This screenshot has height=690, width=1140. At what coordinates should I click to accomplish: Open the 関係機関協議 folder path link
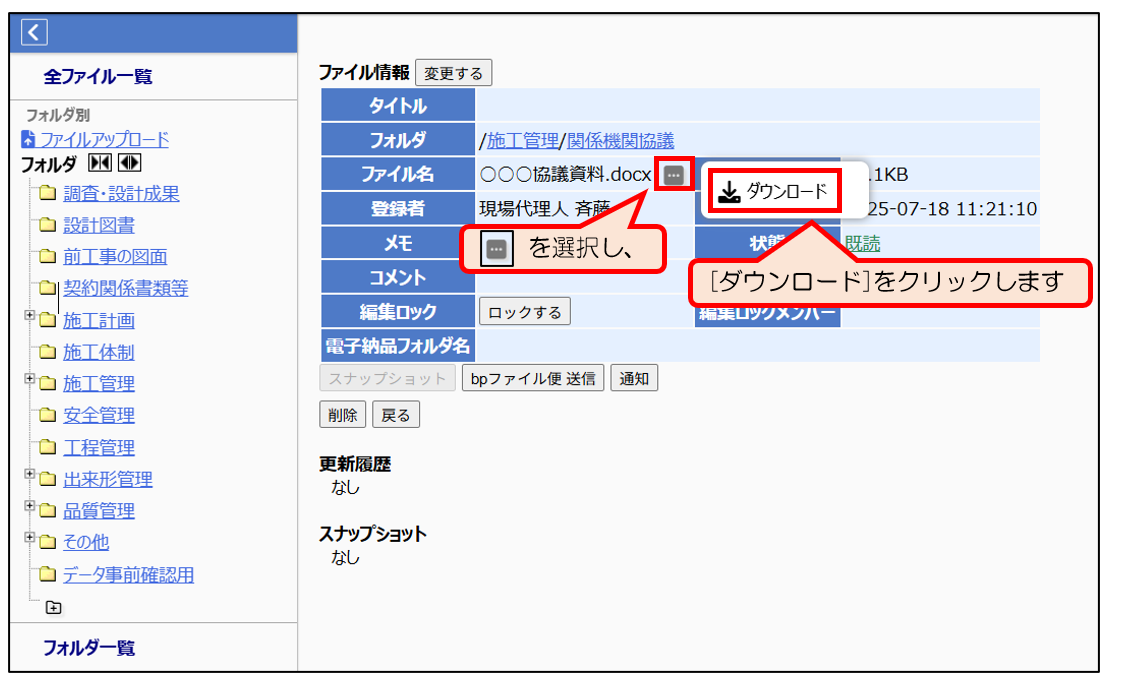(x=620, y=141)
